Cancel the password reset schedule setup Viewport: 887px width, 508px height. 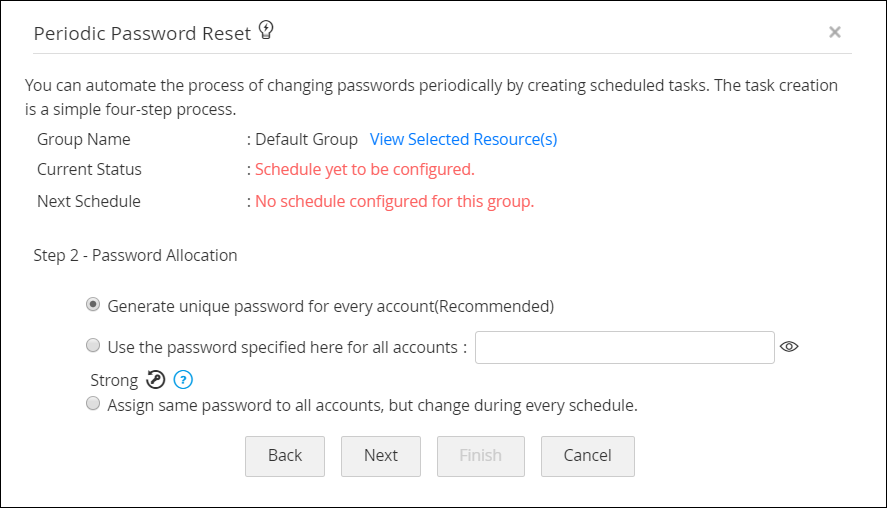pos(587,455)
